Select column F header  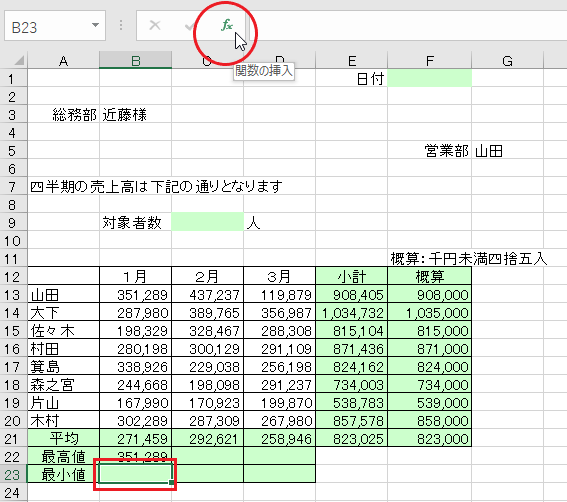430,60
